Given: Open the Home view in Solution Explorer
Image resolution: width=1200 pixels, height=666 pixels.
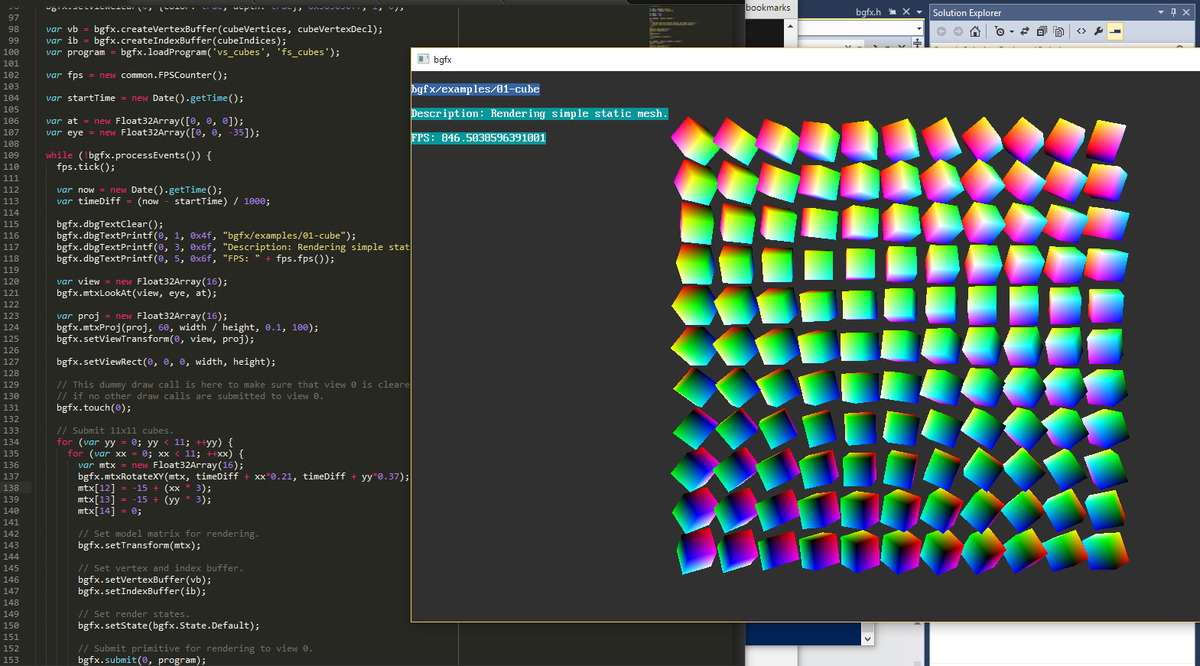Looking at the screenshot, I should click(x=975, y=32).
